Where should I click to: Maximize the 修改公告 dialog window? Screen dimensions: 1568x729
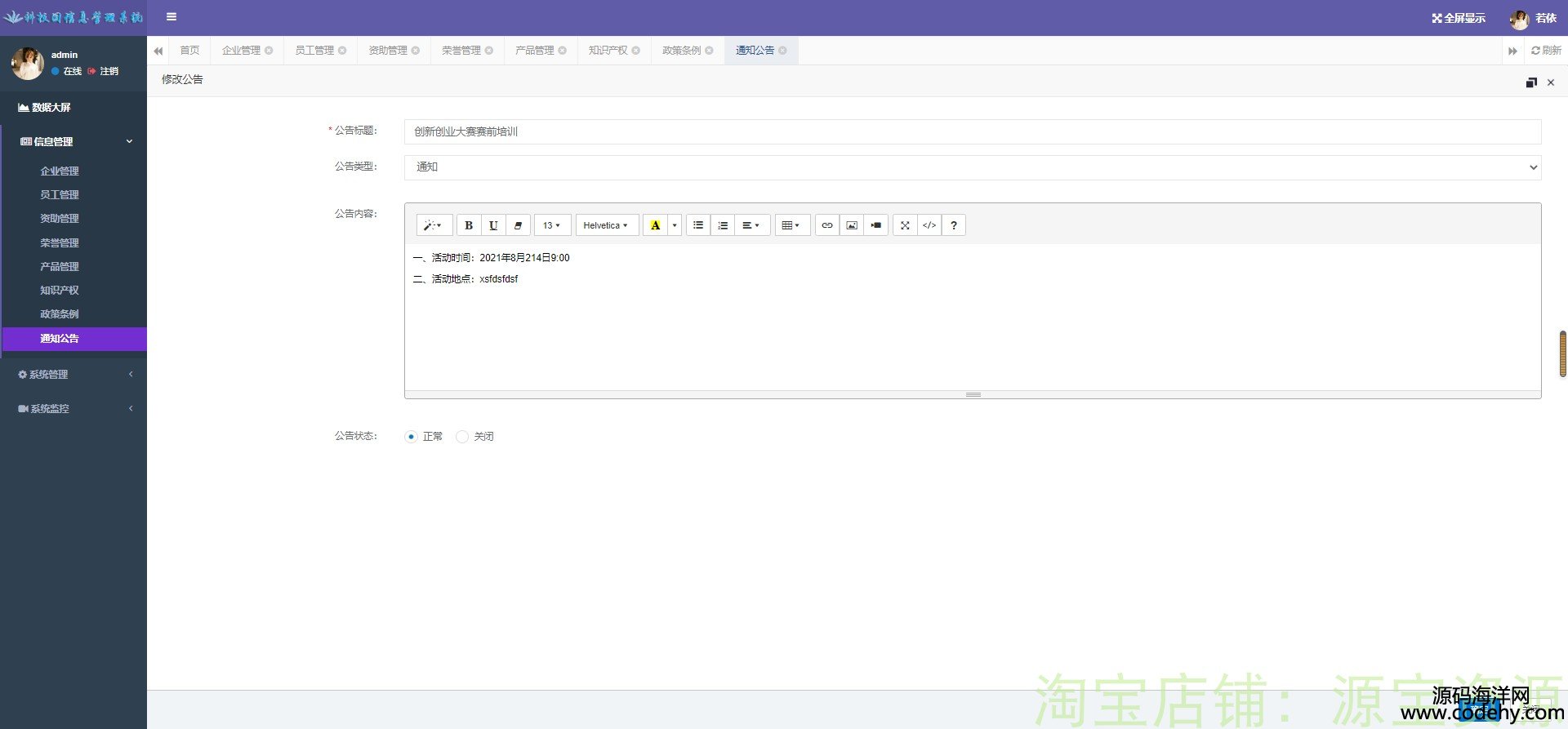click(x=1531, y=82)
